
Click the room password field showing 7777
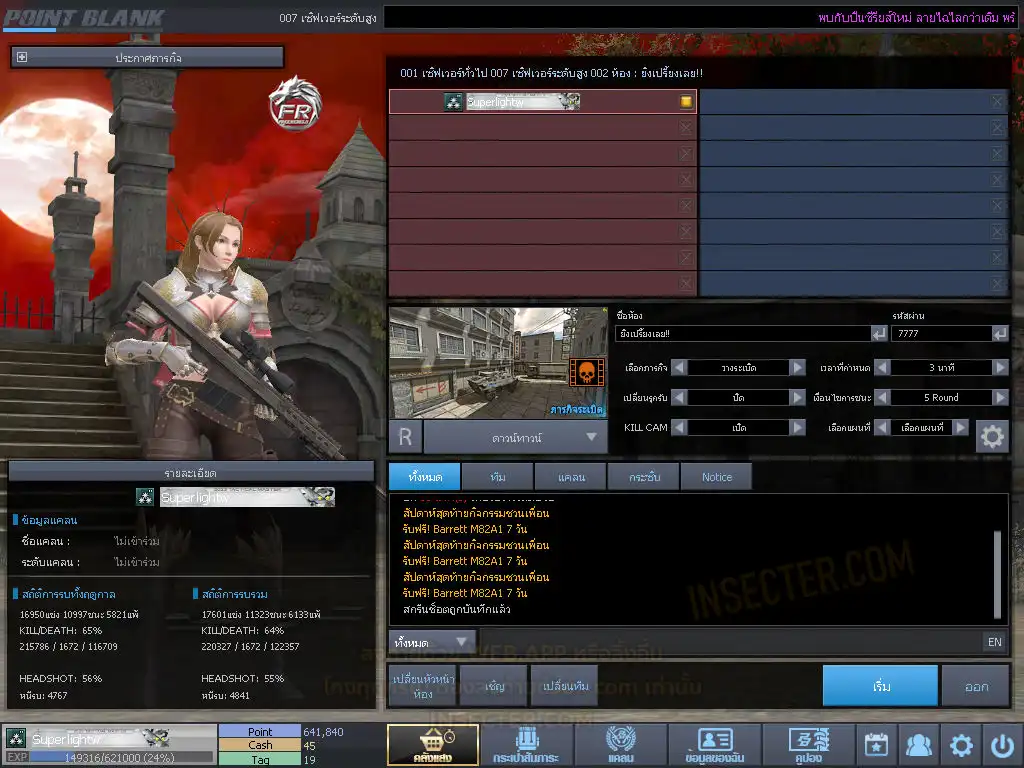click(938, 333)
